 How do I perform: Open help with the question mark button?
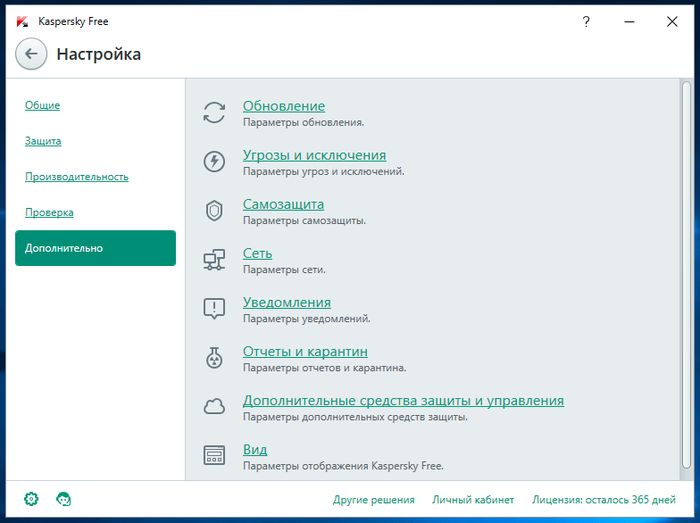click(x=585, y=20)
